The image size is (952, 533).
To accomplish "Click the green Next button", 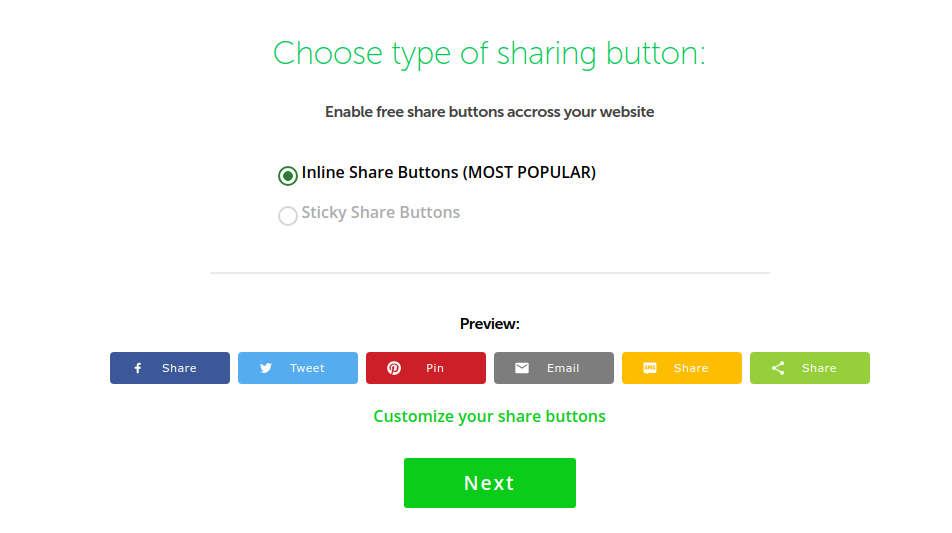I will 489,483.
